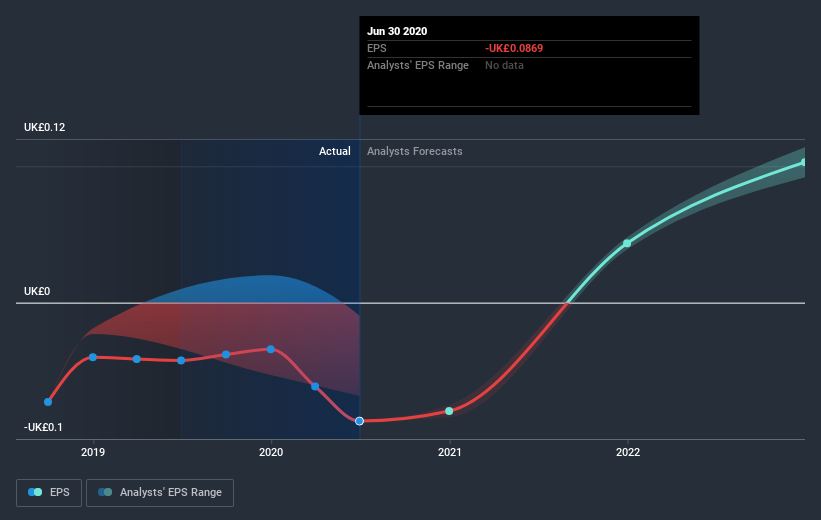Toggle the Analysts' EPS Range legend button
The height and width of the screenshot is (520, 821).
[x=160, y=493]
